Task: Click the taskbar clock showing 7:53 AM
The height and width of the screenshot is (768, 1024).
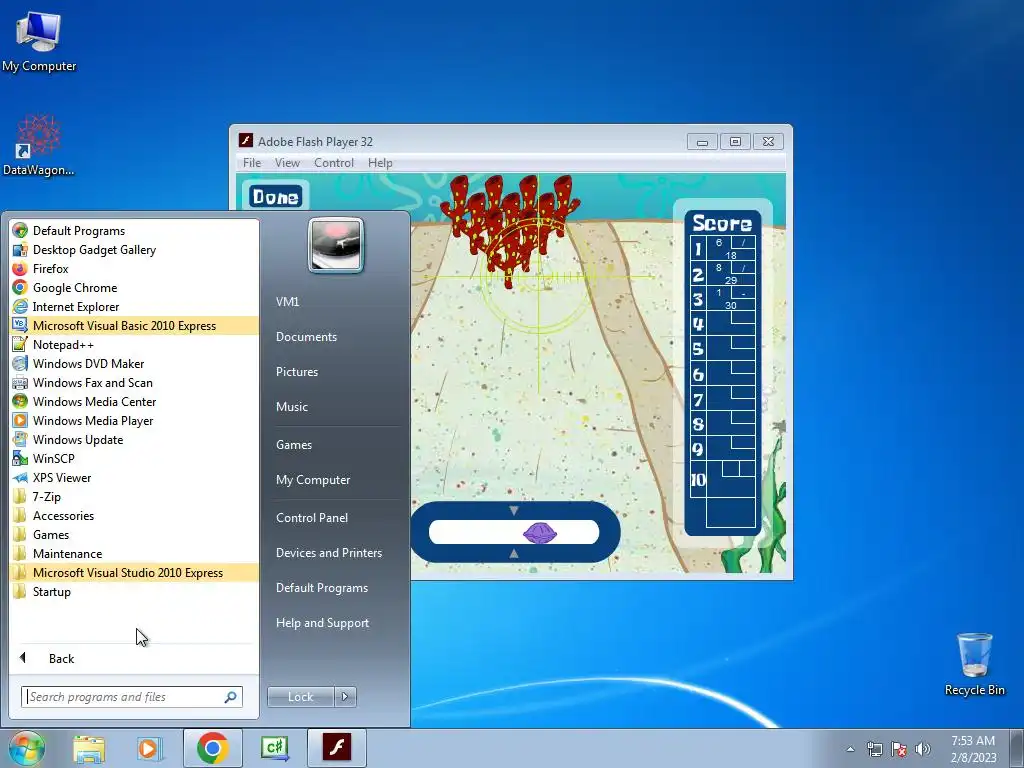Action: coord(973,749)
